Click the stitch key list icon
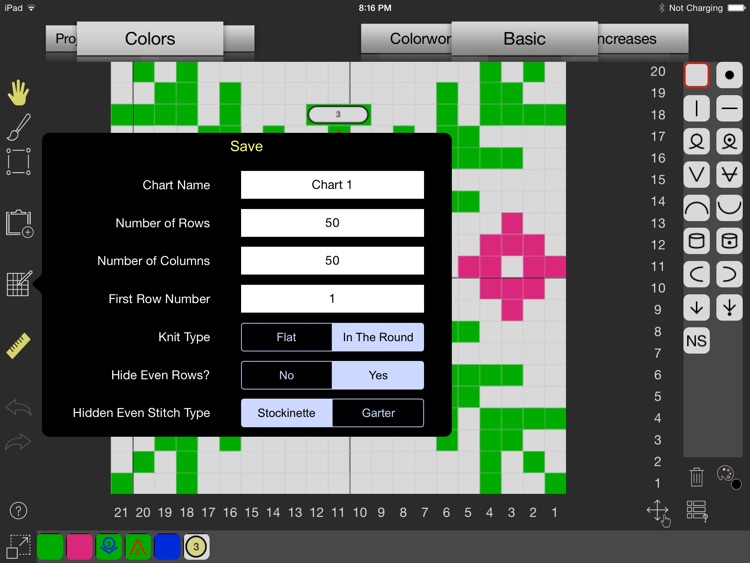The width and height of the screenshot is (750, 563). pyautogui.click(x=697, y=511)
